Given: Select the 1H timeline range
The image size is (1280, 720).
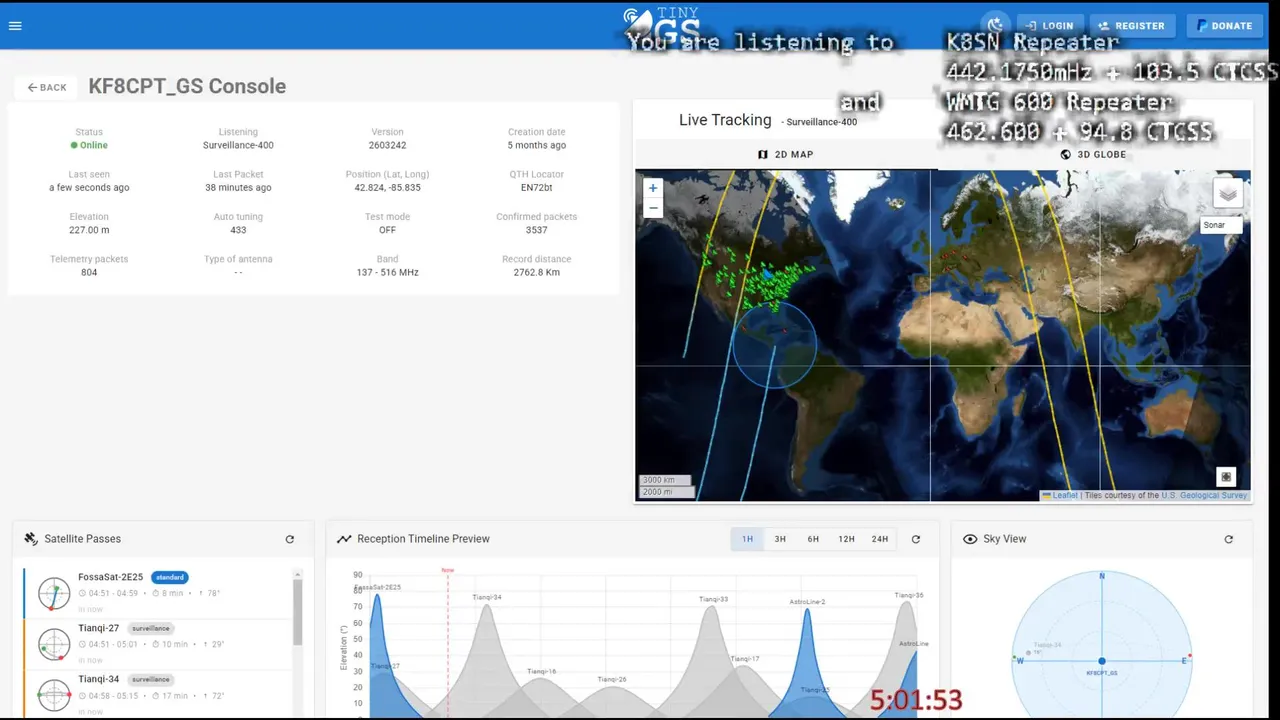Looking at the screenshot, I should click(x=747, y=539).
